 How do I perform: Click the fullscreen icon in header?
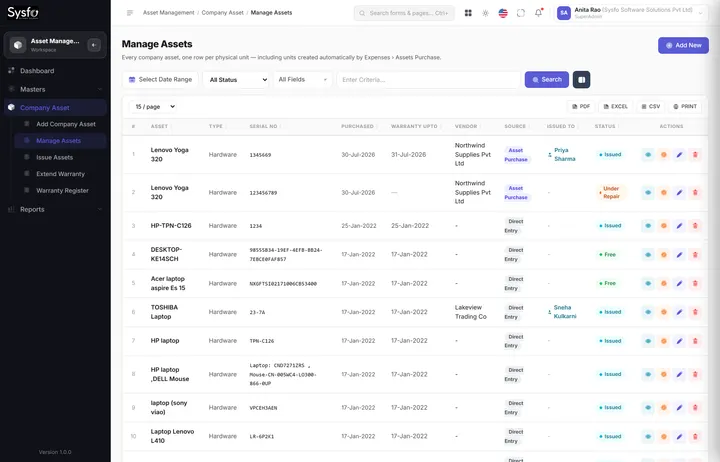(x=520, y=13)
